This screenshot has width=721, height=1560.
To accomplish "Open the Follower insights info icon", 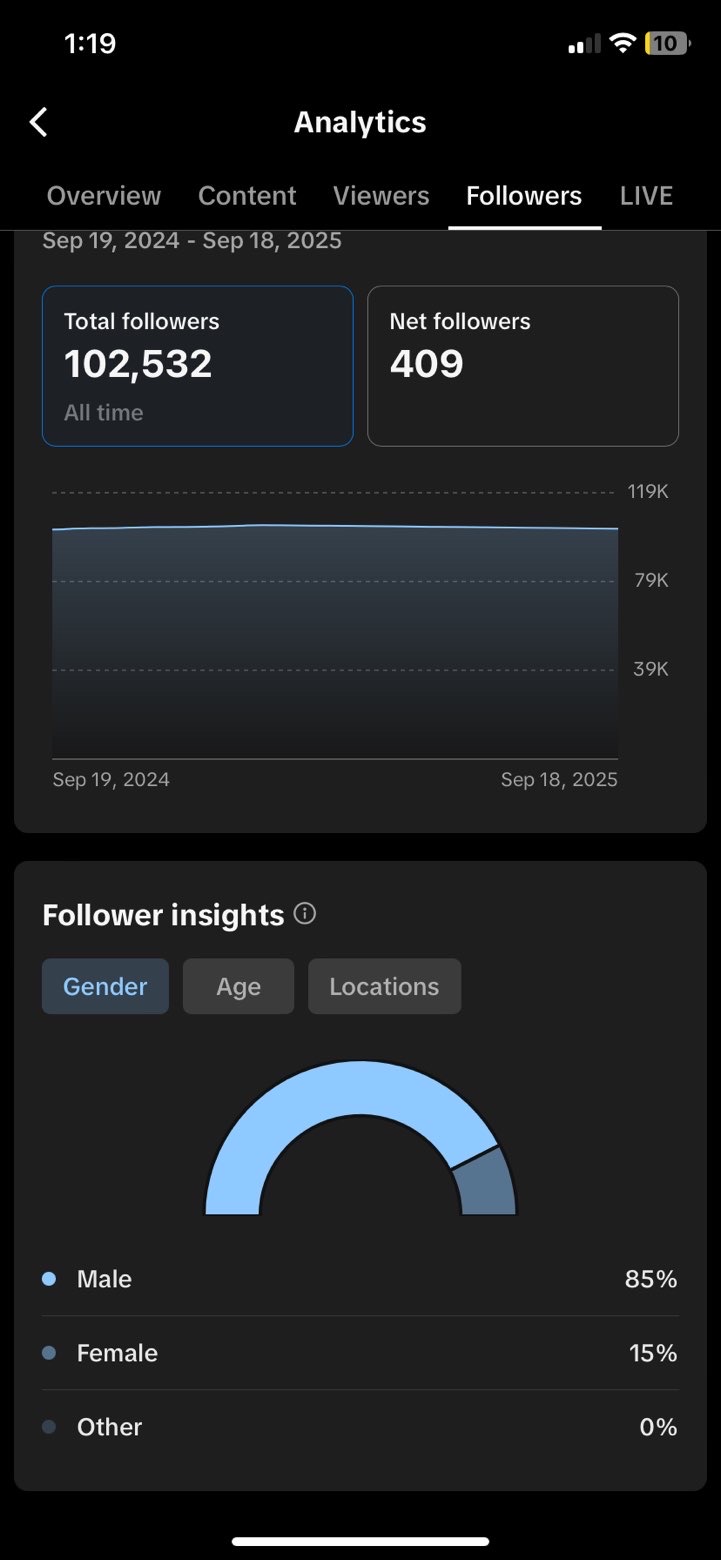I will click(x=306, y=914).
